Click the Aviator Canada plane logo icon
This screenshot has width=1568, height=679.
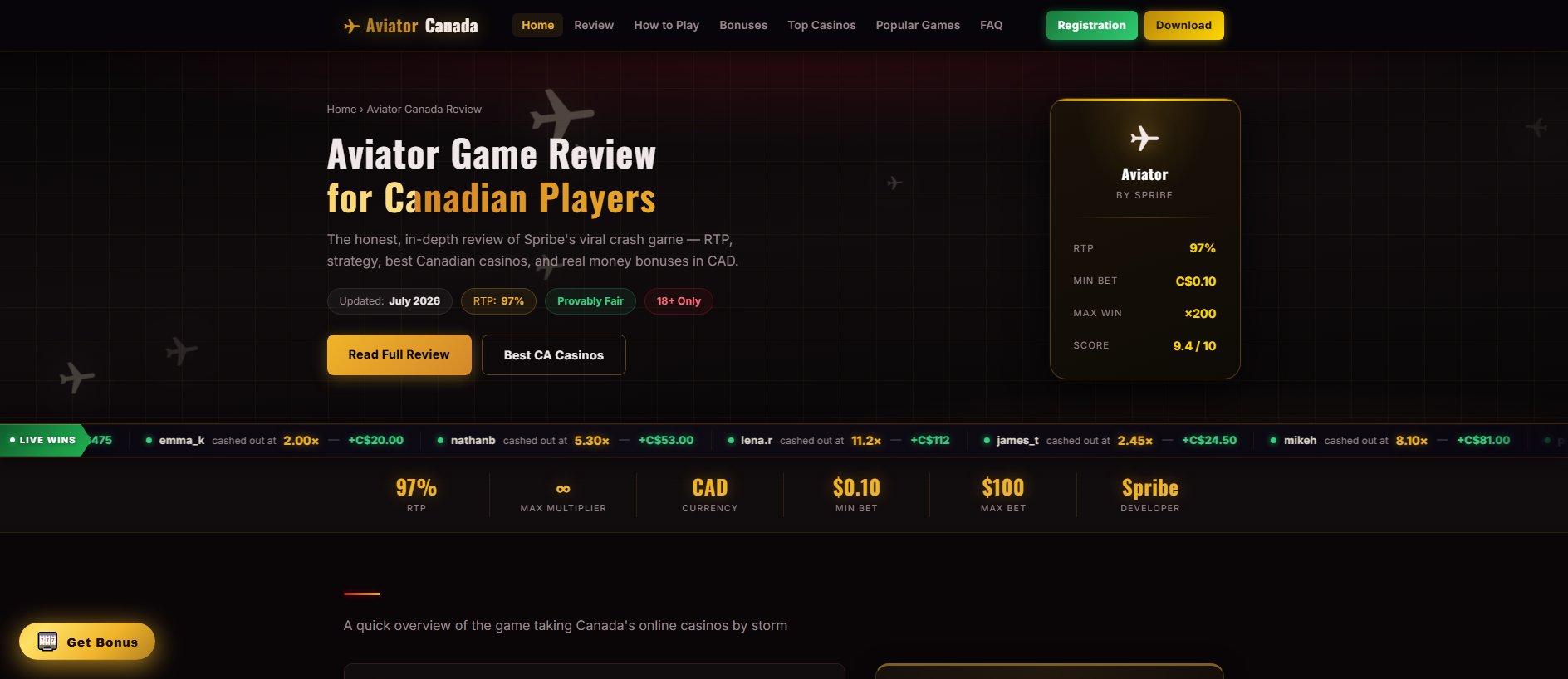pos(351,26)
